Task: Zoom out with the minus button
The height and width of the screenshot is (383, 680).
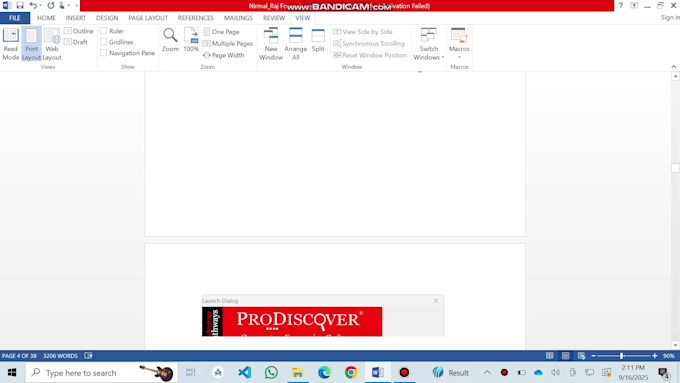Action: [x=593, y=356]
